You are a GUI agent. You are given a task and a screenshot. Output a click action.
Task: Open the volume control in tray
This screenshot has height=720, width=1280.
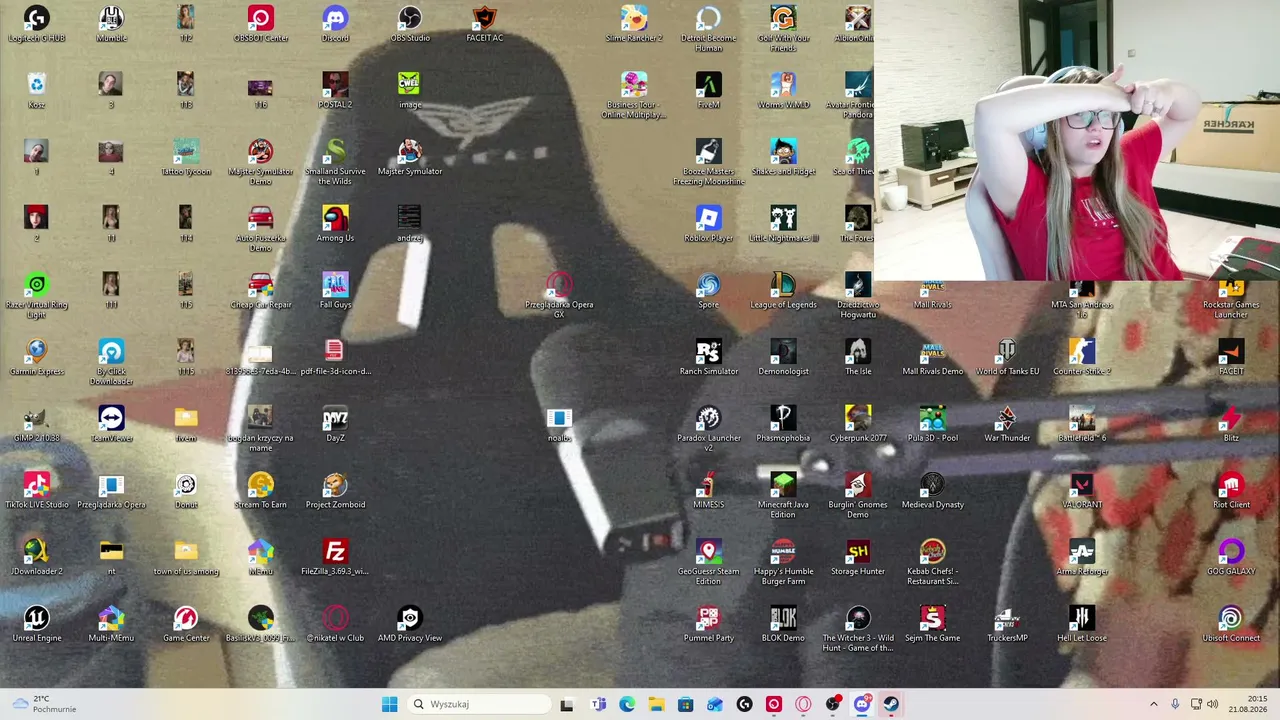[x=1213, y=704]
